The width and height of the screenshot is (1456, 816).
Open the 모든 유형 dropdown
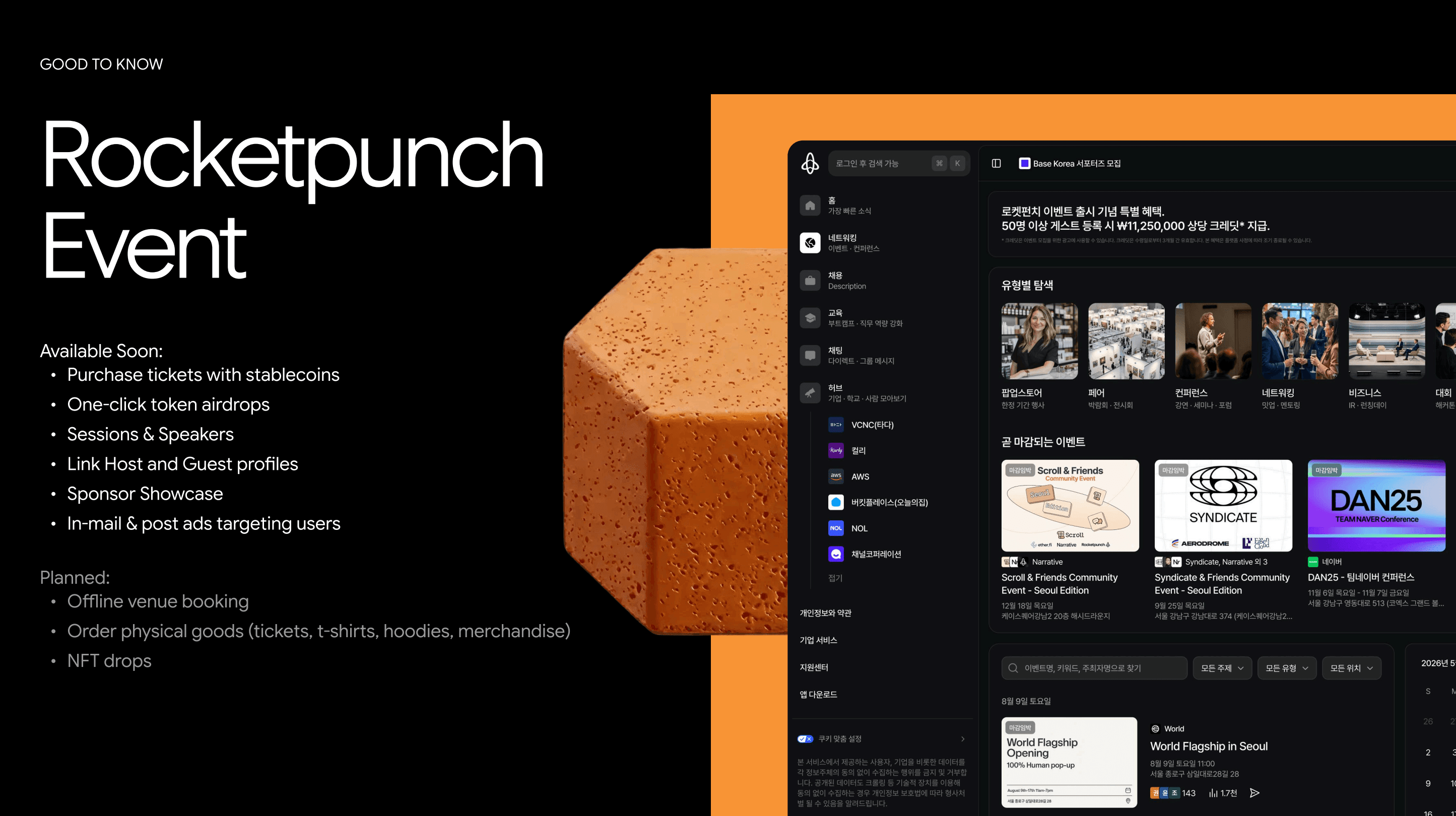[1286, 668]
